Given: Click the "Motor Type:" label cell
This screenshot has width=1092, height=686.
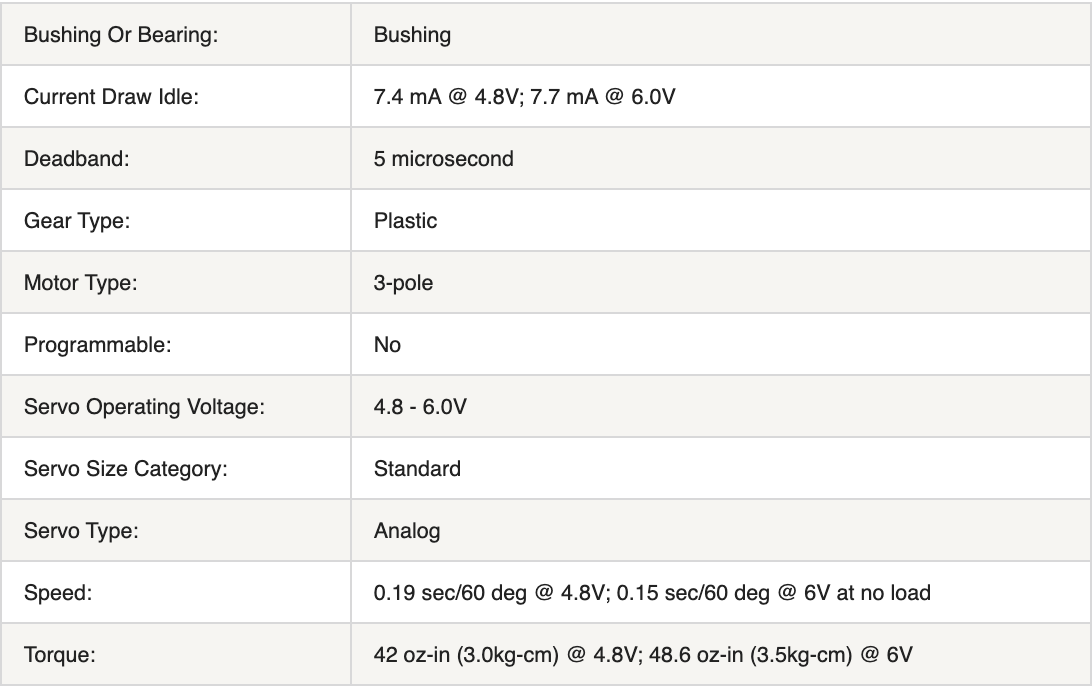Looking at the screenshot, I should pos(80,283).
